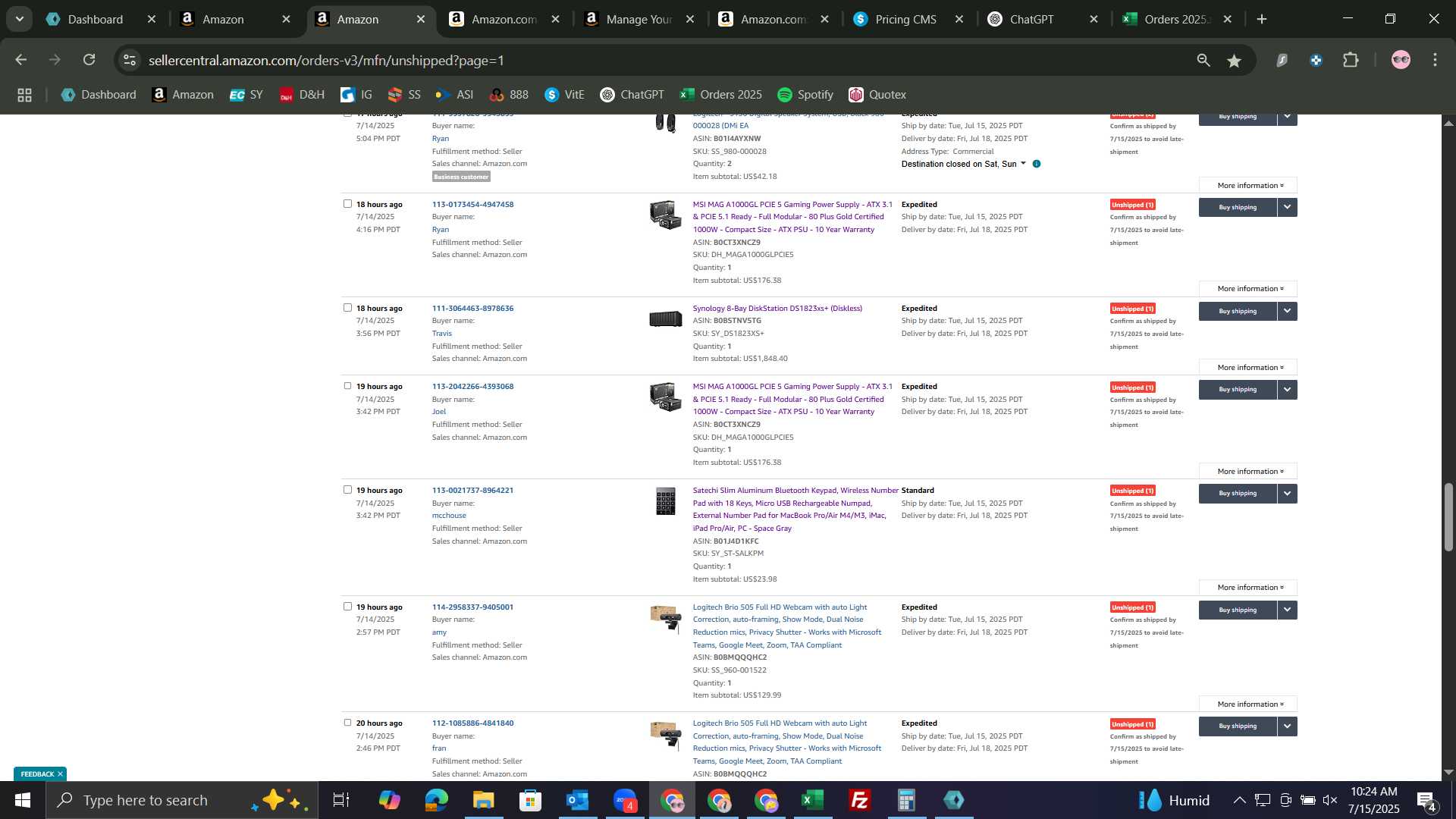
Task: Click Buy shipping for Synology order
Action: [x=1238, y=311]
